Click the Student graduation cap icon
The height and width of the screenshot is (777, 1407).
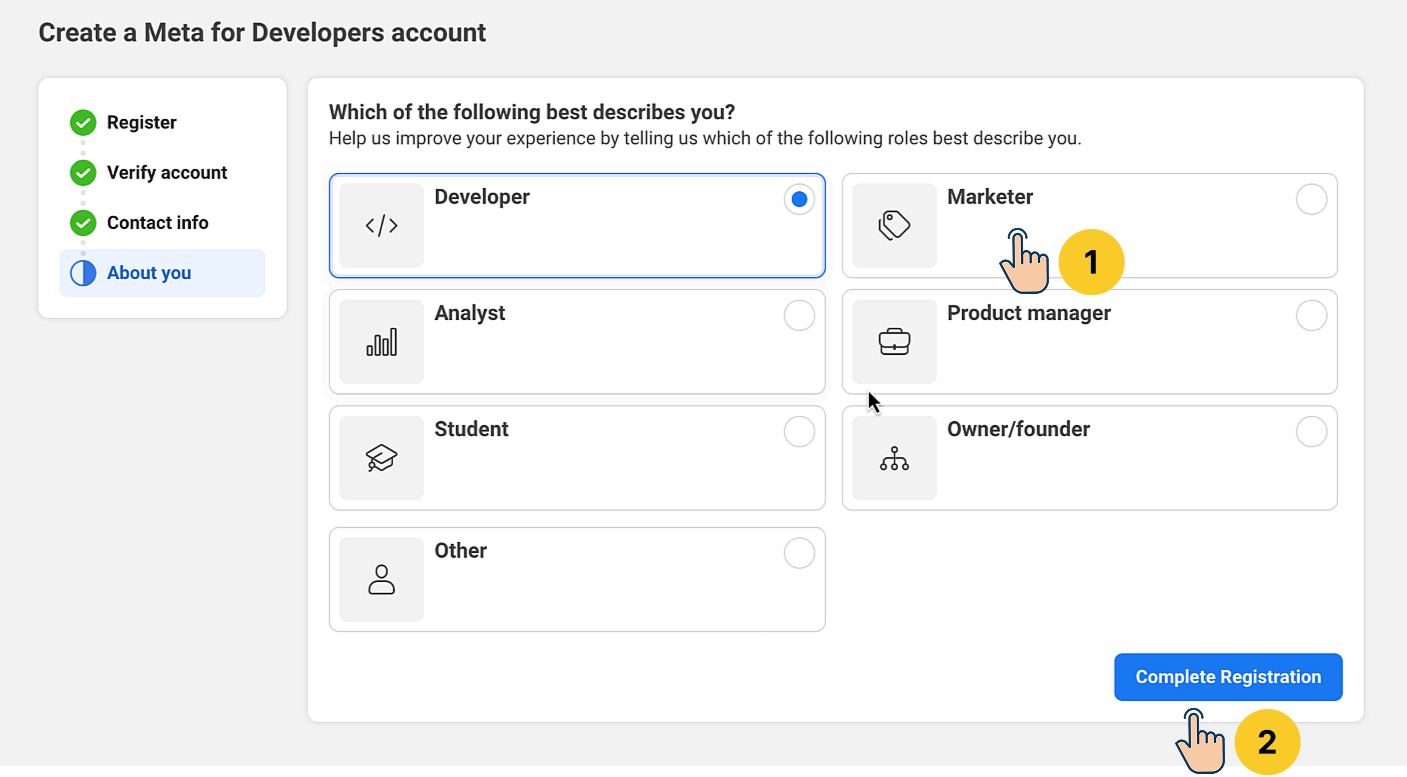click(x=381, y=458)
